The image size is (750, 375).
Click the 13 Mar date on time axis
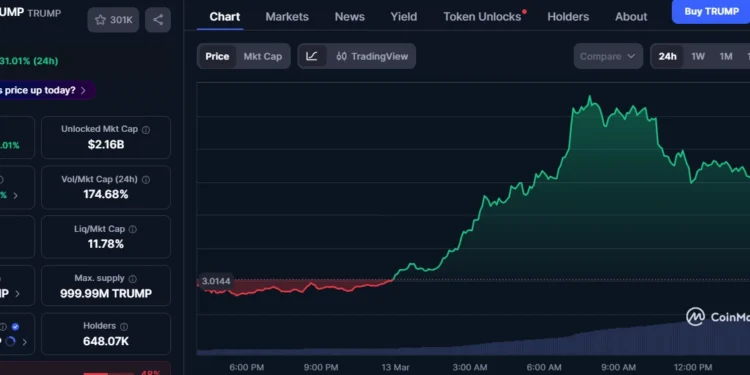(395, 367)
